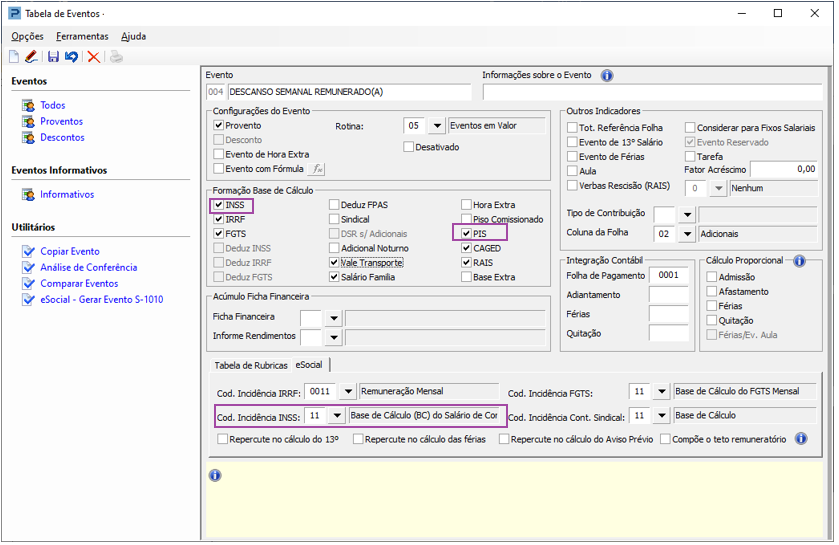Expand the Cod. Incidência INSS dropdown

tap(337, 416)
